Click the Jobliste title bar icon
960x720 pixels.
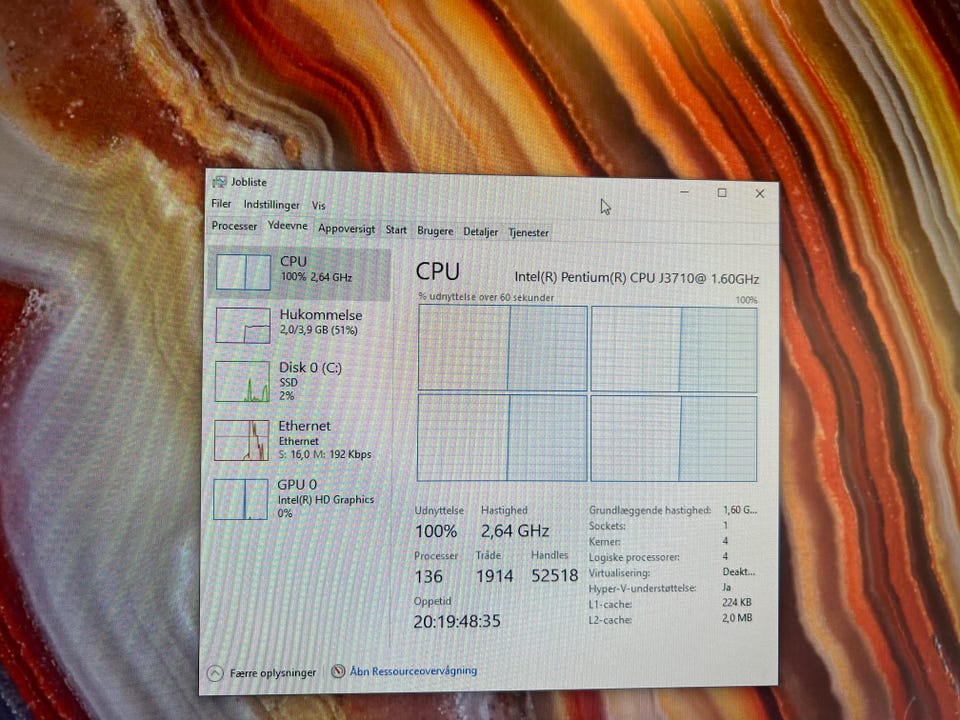pos(219,182)
